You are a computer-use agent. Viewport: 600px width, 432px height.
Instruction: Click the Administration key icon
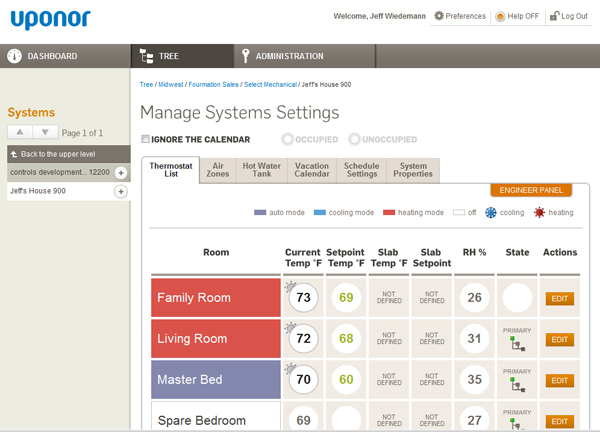(x=246, y=56)
